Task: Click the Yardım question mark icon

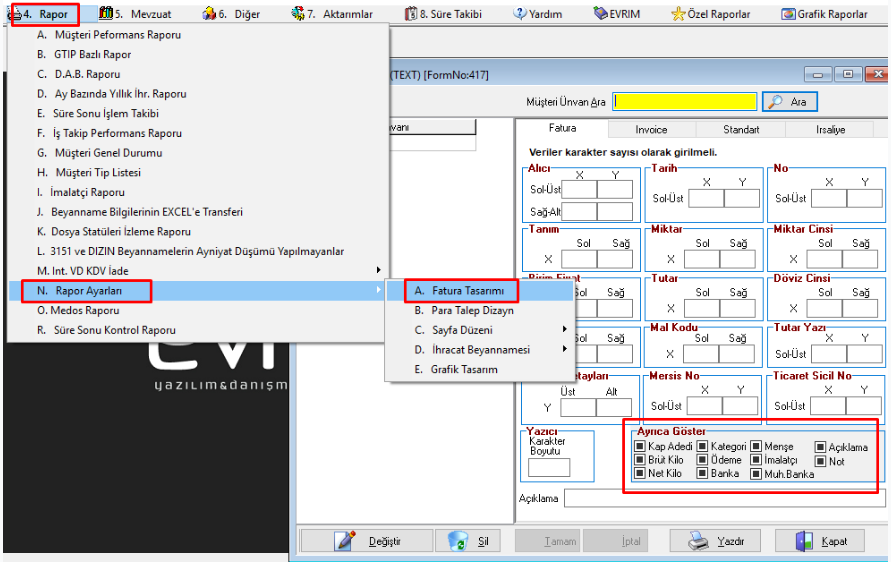Action: coord(519,14)
